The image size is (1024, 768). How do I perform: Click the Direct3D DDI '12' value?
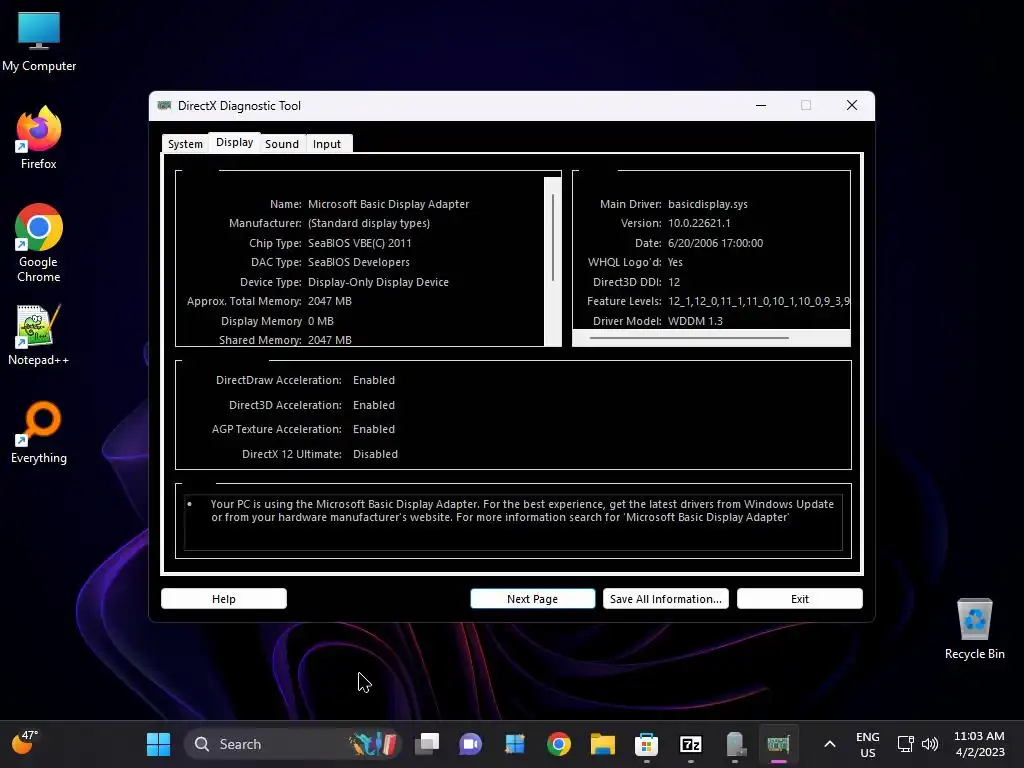674,282
